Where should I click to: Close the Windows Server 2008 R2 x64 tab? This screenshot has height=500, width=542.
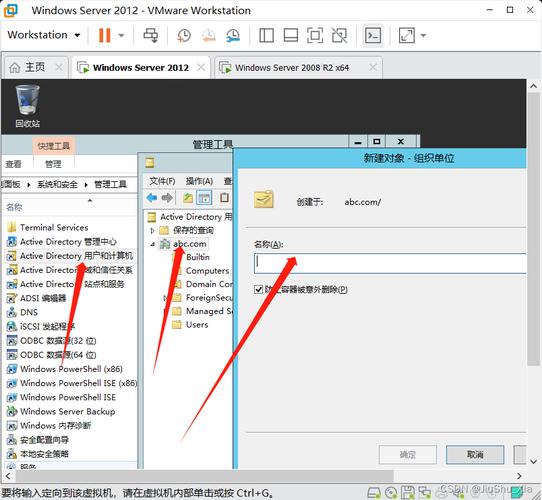[x=373, y=67]
